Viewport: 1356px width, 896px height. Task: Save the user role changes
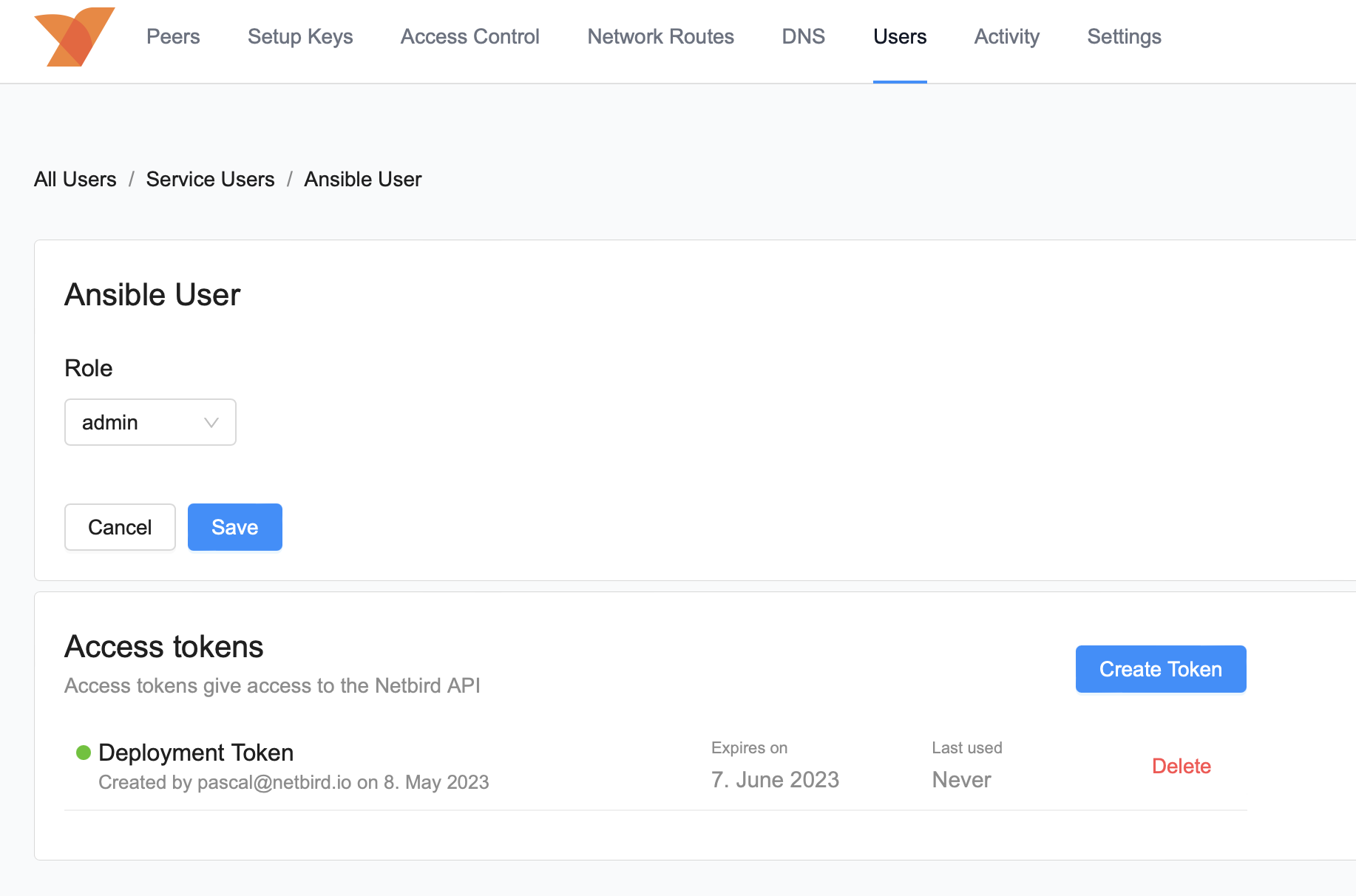234,527
